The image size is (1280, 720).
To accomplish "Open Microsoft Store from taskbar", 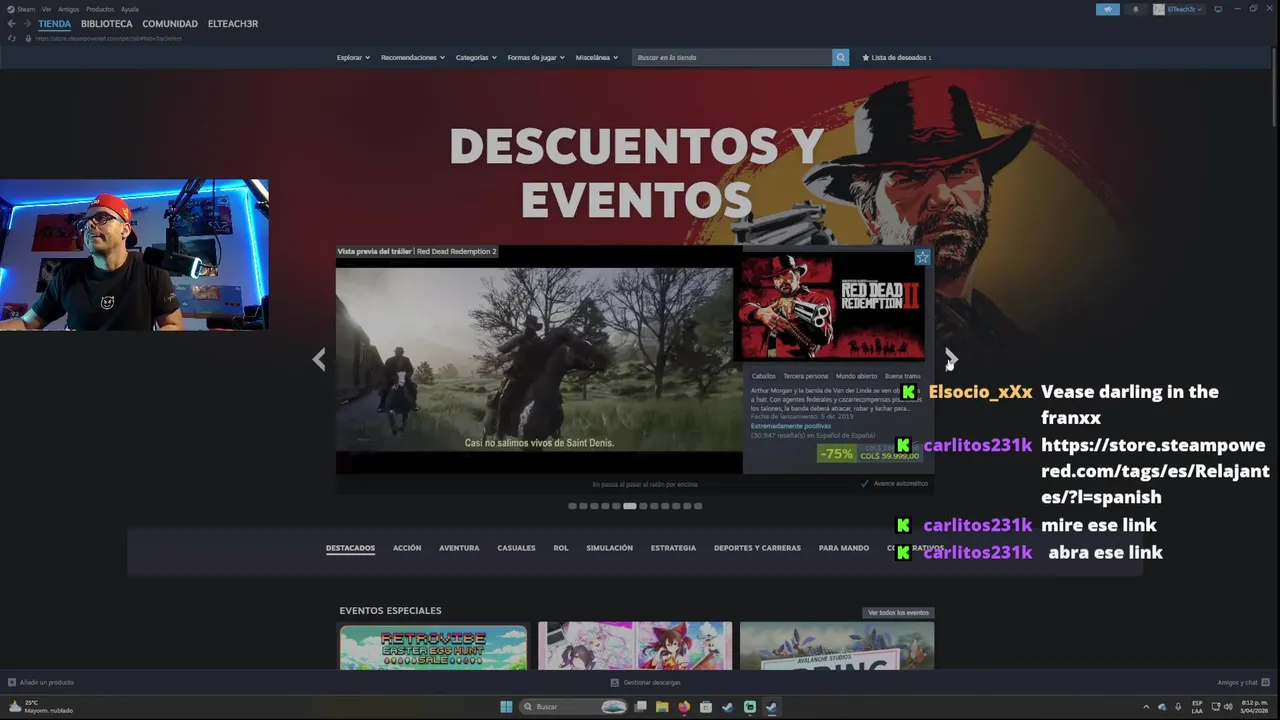I will 706,707.
